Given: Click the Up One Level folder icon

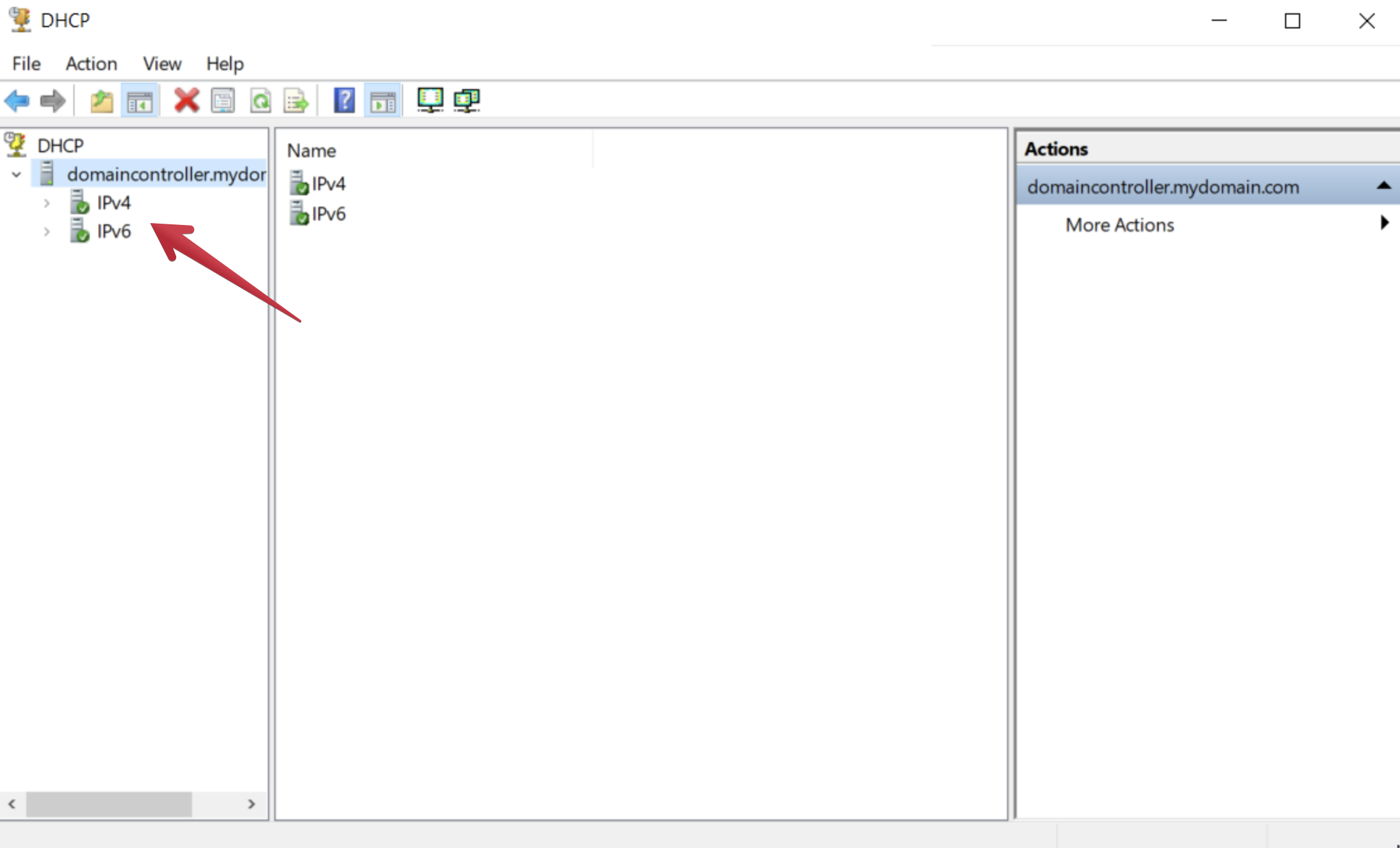Looking at the screenshot, I should (x=101, y=100).
